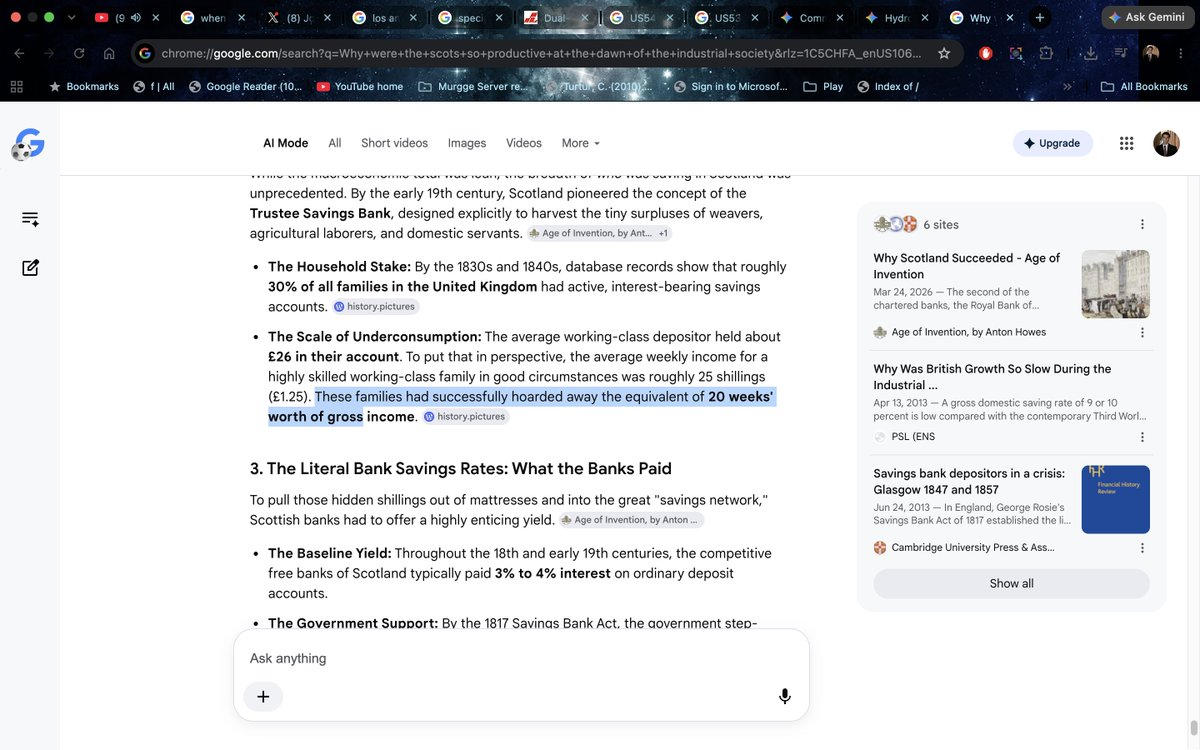1200x750 pixels.
Task: Click the heading 'The Literal Bank Savings Rates'
Action: 461,468
